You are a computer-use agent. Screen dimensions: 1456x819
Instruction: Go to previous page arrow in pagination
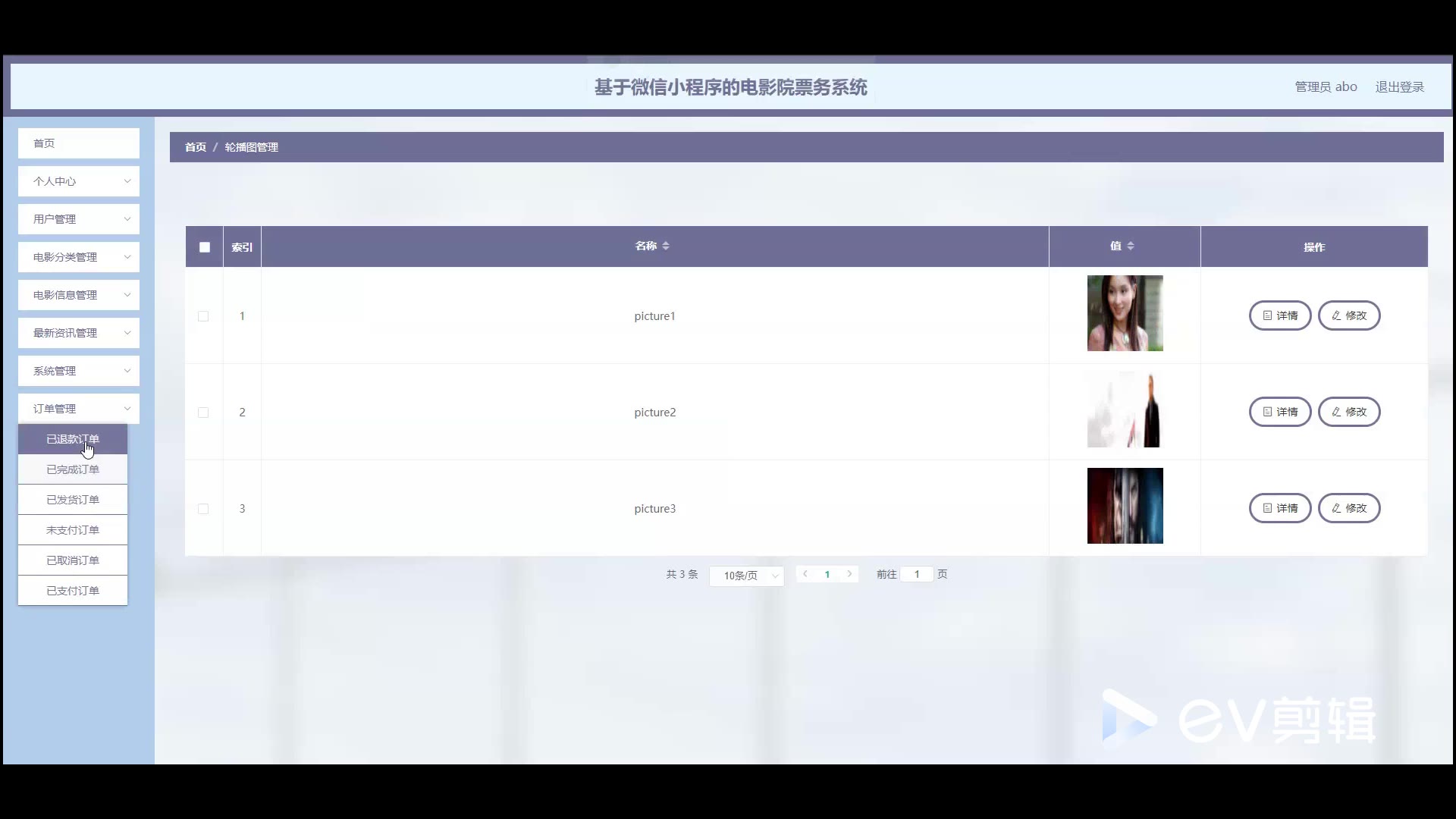(x=805, y=574)
